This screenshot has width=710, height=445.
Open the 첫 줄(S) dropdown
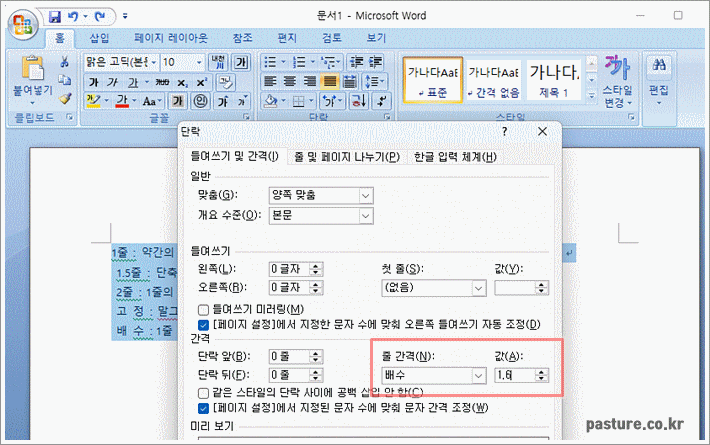[x=478, y=288]
